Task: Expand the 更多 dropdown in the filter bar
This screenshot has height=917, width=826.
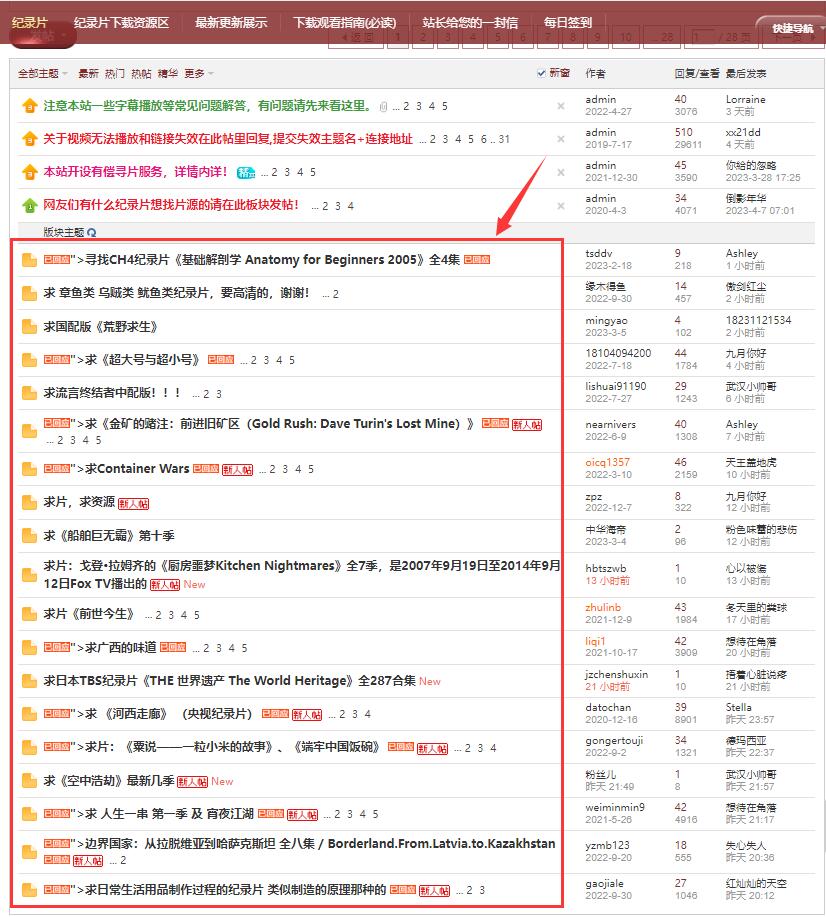Action: click(x=198, y=73)
